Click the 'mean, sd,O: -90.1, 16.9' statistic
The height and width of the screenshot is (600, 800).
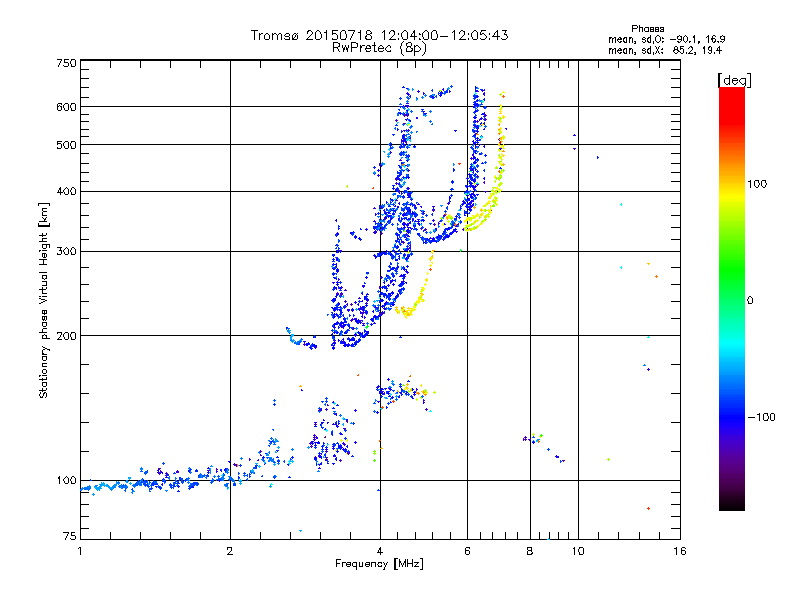pyautogui.click(x=666, y=39)
